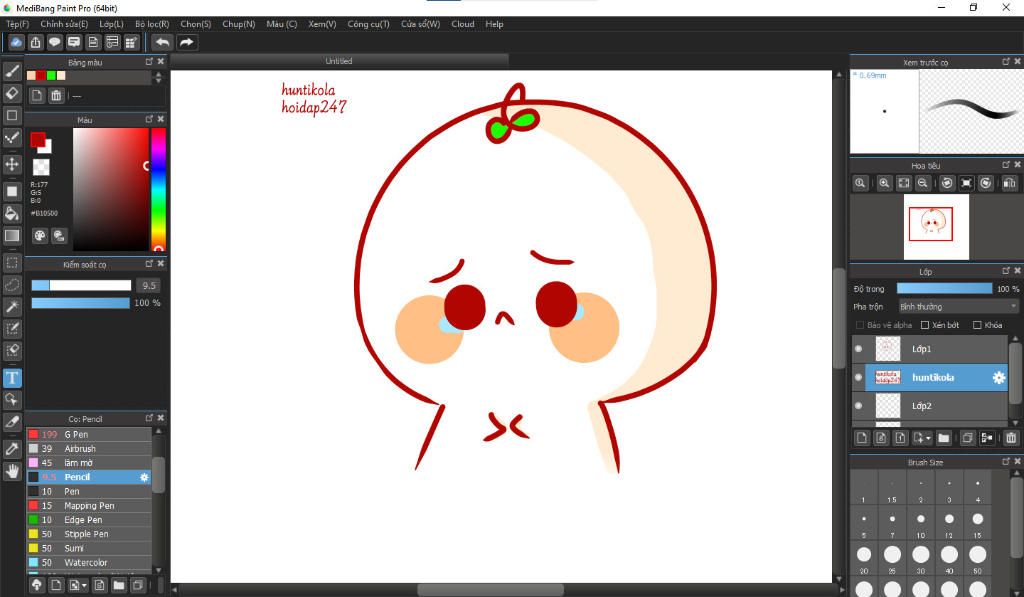This screenshot has height=597, width=1024.
Task: Select the Text tool
Action: [12, 378]
